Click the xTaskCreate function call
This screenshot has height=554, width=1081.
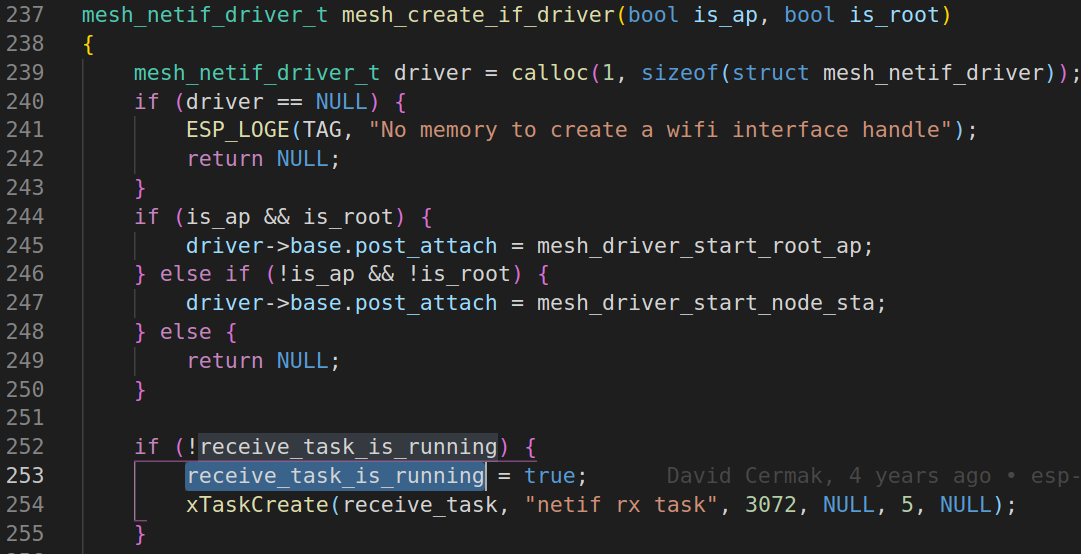pos(258,504)
